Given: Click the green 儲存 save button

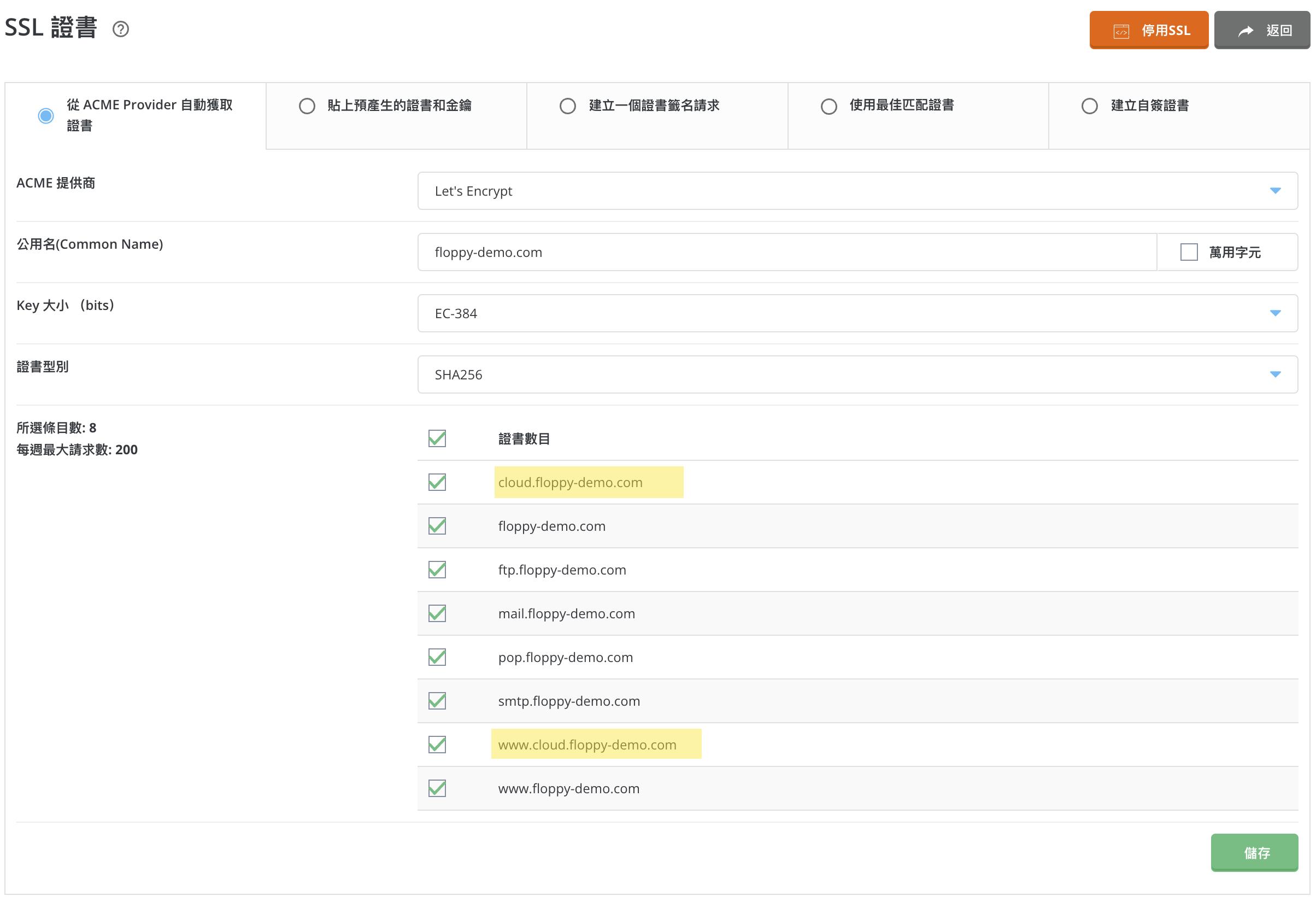Looking at the screenshot, I should pyautogui.click(x=1254, y=852).
